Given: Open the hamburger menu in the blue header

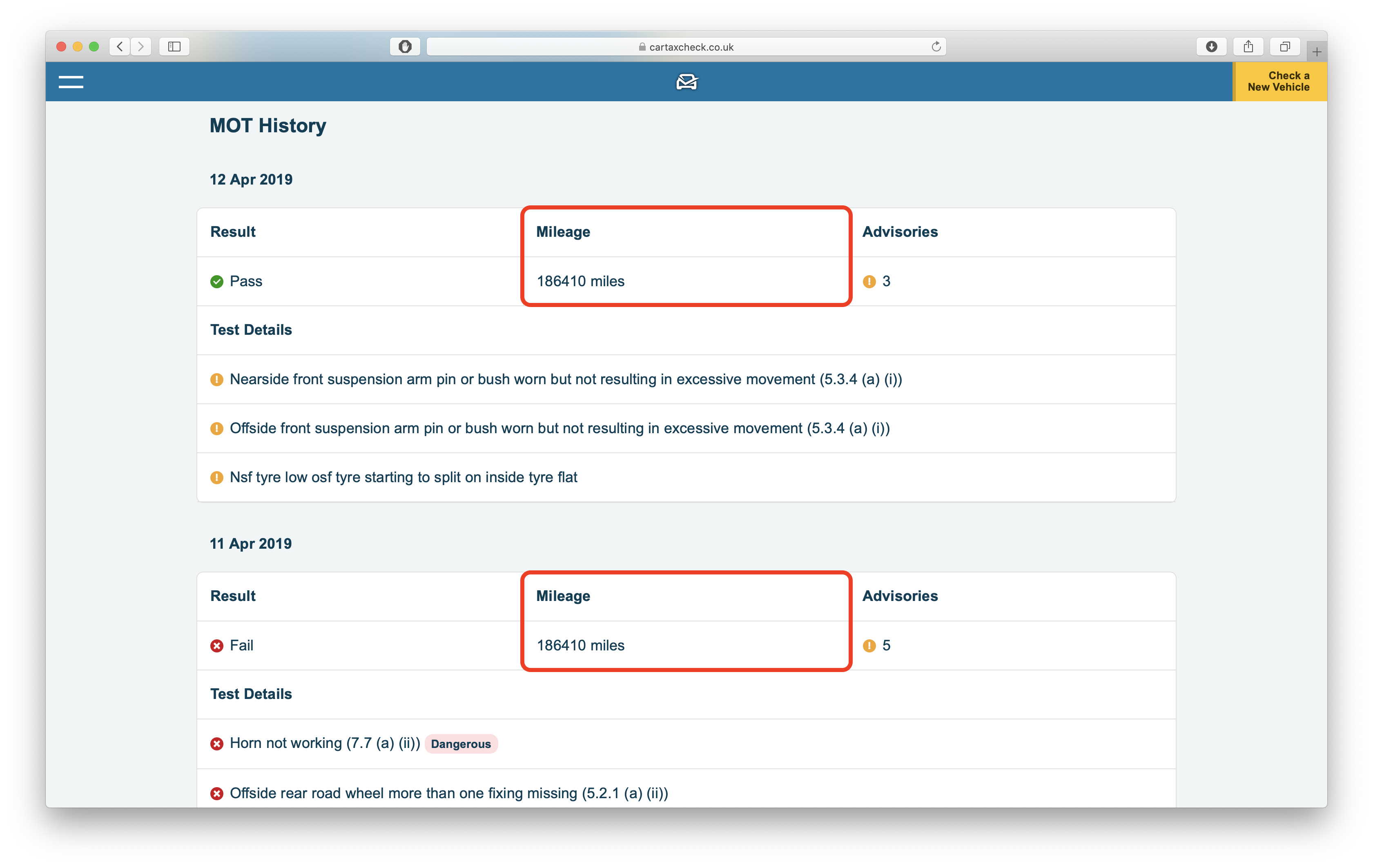Looking at the screenshot, I should 71,82.
